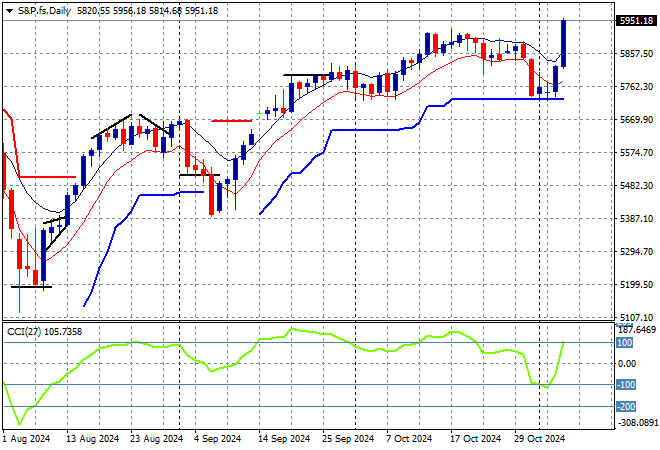Click the triangle arrow beside S&P.fs,Daily
Screen dimensions: 660x450
[9, 11]
